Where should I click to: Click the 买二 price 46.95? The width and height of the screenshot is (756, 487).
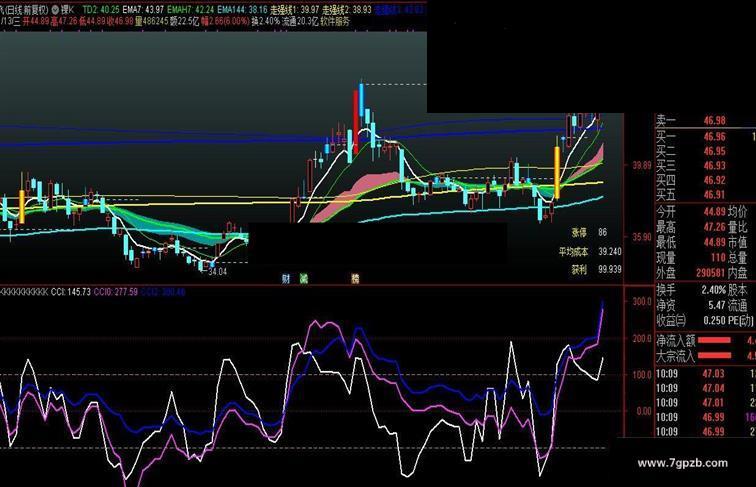tap(714, 151)
